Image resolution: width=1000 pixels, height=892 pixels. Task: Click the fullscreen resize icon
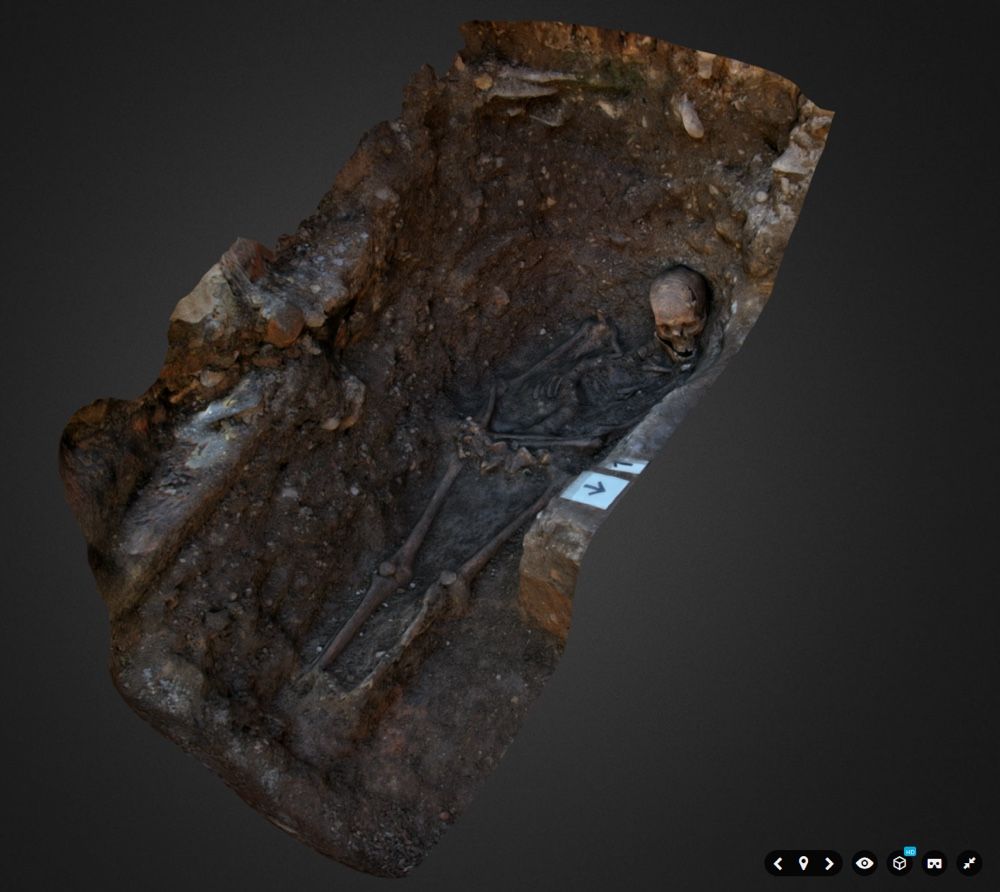(967, 864)
